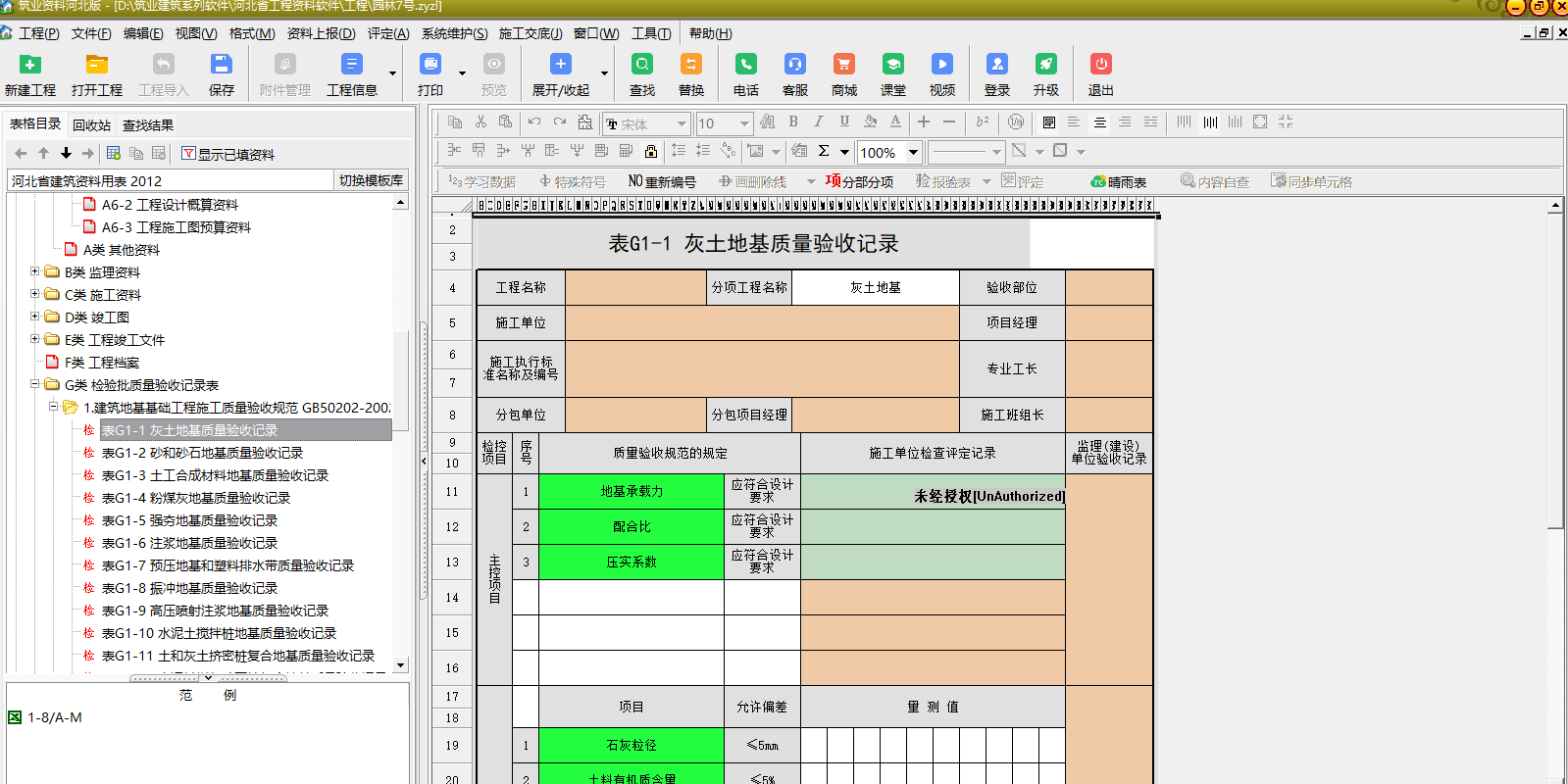Toggle 显示已填资料 filter
1568x784 pixels.
(x=228, y=154)
